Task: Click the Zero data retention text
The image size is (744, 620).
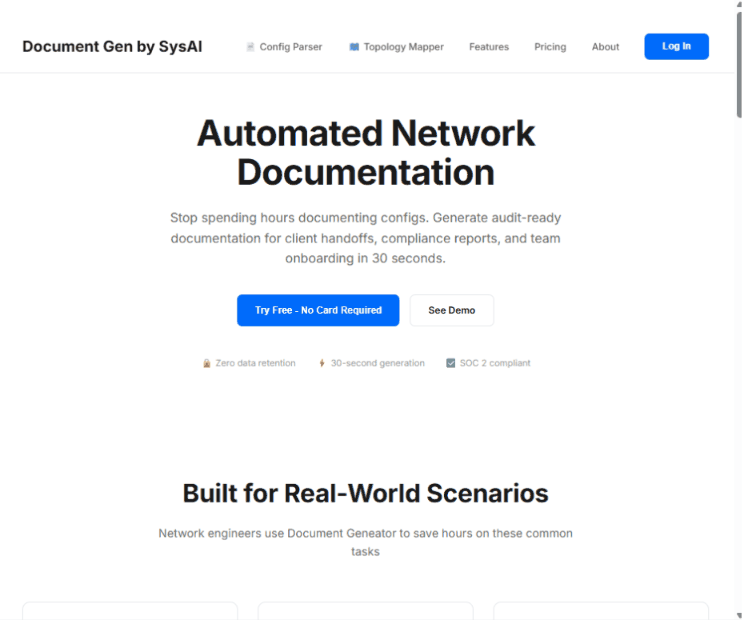Action: pos(255,363)
